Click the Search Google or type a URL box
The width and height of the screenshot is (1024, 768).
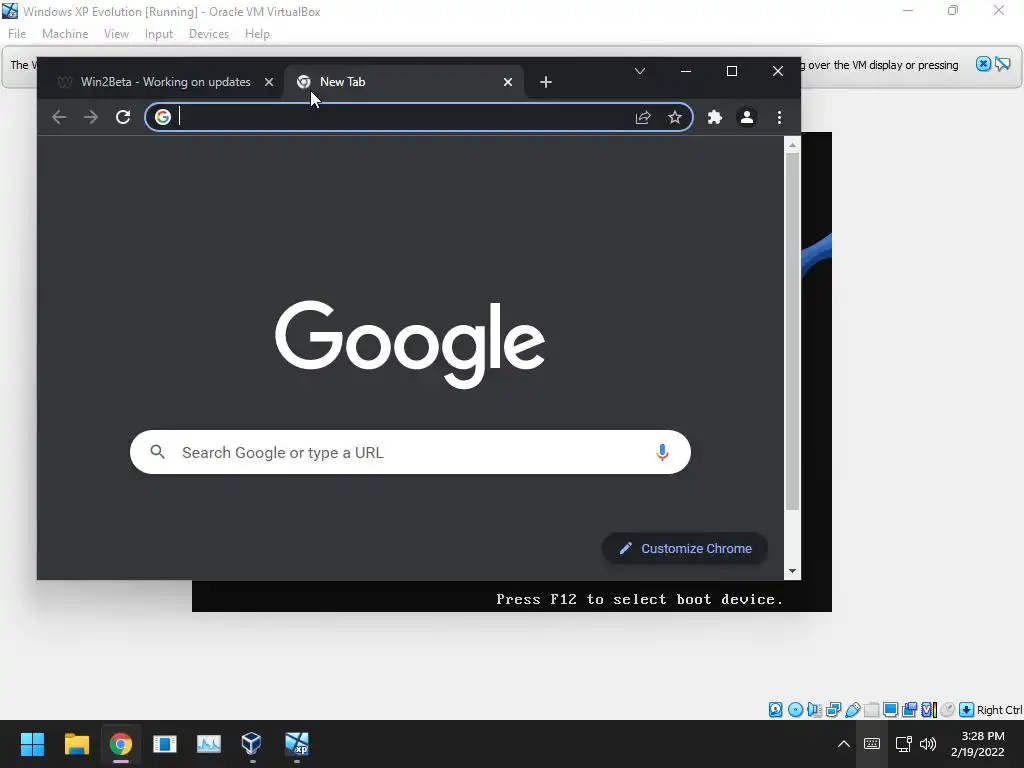click(x=410, y=452)
